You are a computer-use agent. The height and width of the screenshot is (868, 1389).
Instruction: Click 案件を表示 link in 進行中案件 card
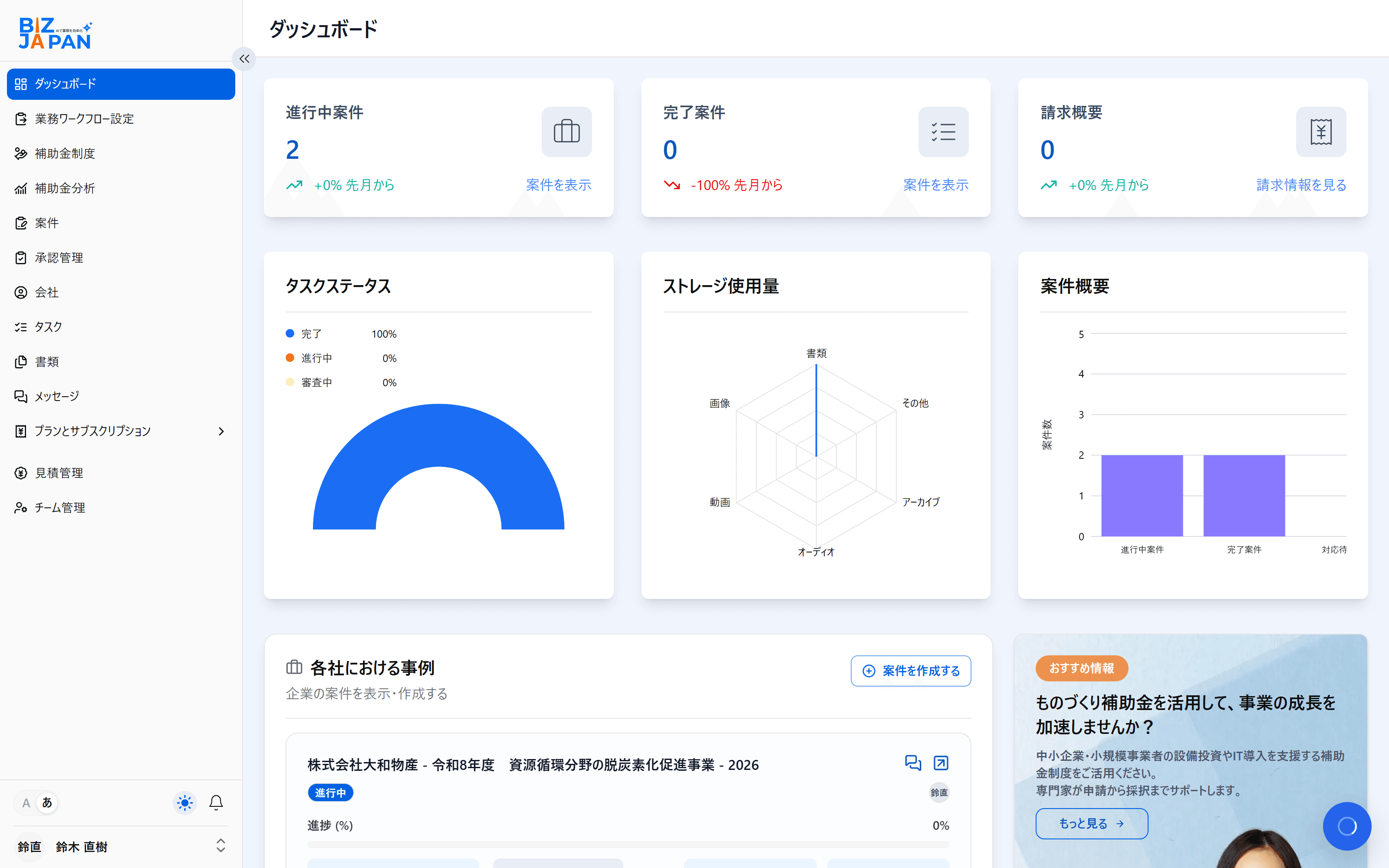559,185
